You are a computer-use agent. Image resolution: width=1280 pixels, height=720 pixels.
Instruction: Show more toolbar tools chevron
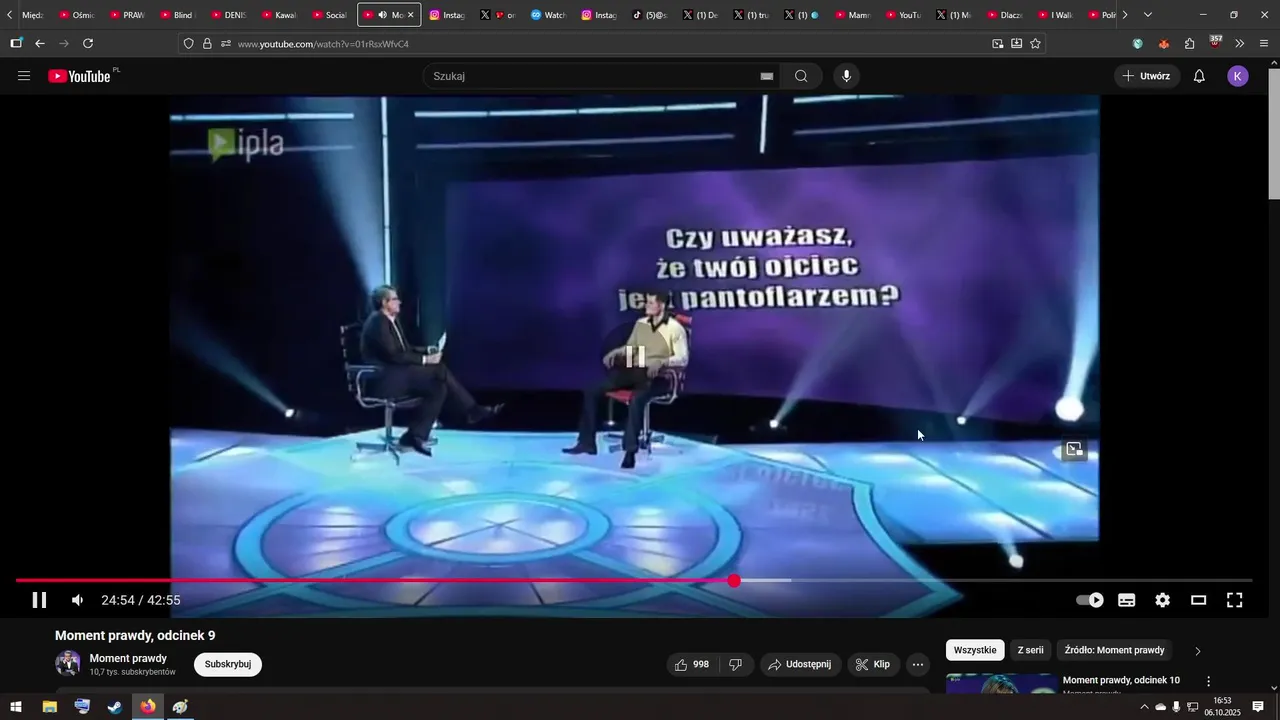1240,43
